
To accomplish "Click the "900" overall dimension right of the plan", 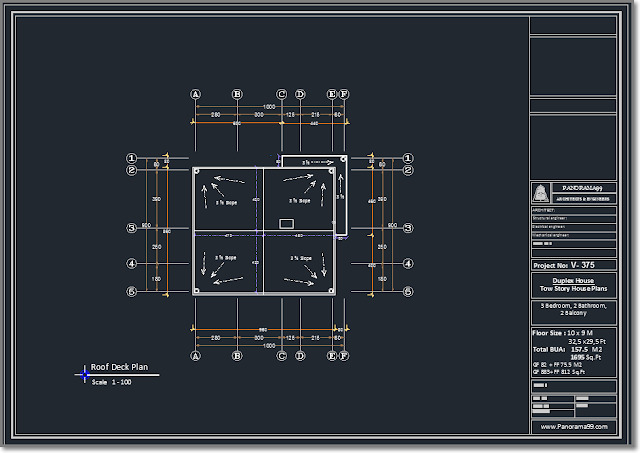I will click(392, 225).
